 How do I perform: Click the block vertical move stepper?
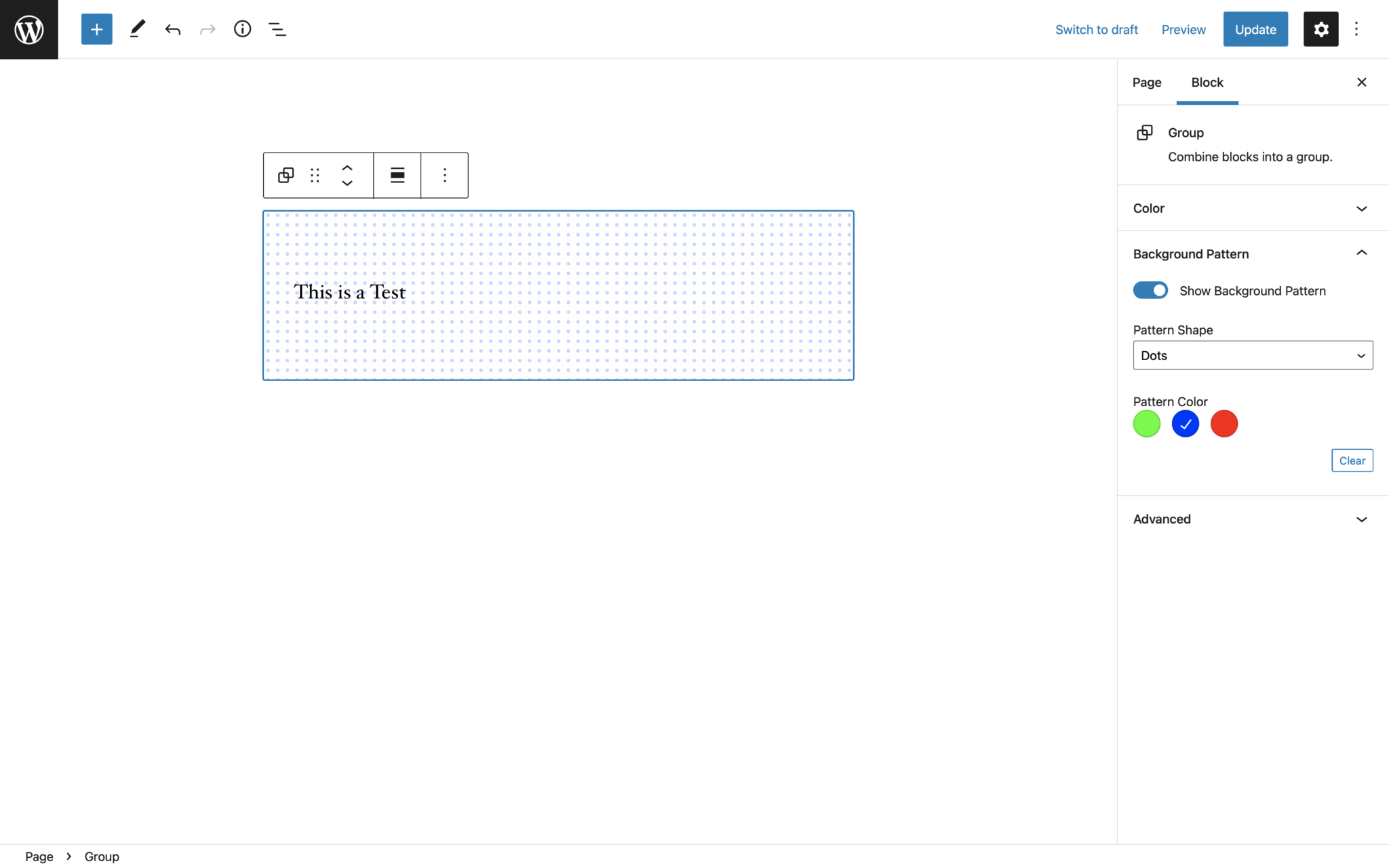(347, 175)
